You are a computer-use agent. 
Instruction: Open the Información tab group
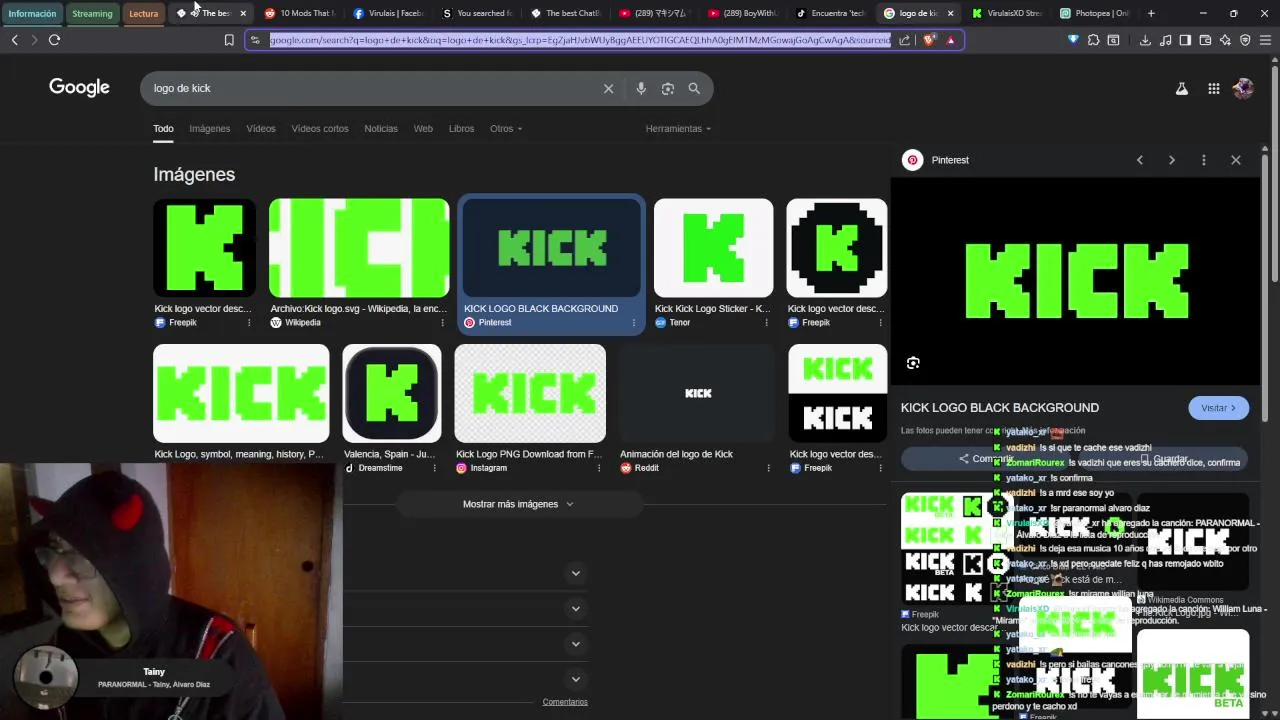click(32, 13)
